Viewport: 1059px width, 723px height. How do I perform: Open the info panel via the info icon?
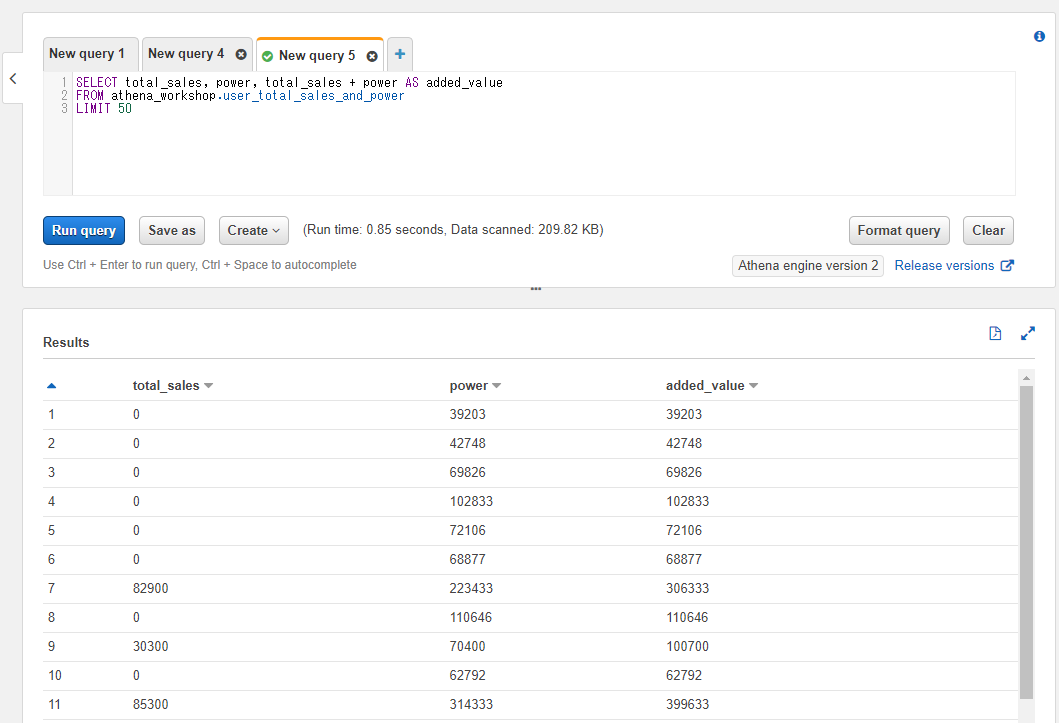coord(1037,35)
